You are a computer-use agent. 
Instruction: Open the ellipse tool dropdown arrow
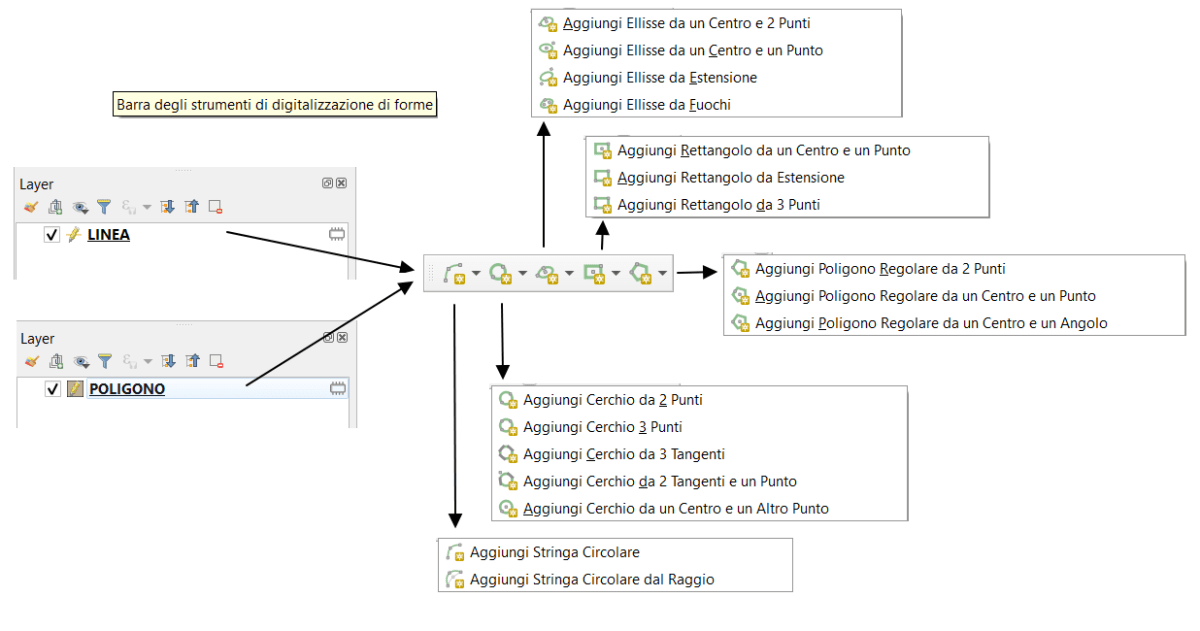click(568, 273)
